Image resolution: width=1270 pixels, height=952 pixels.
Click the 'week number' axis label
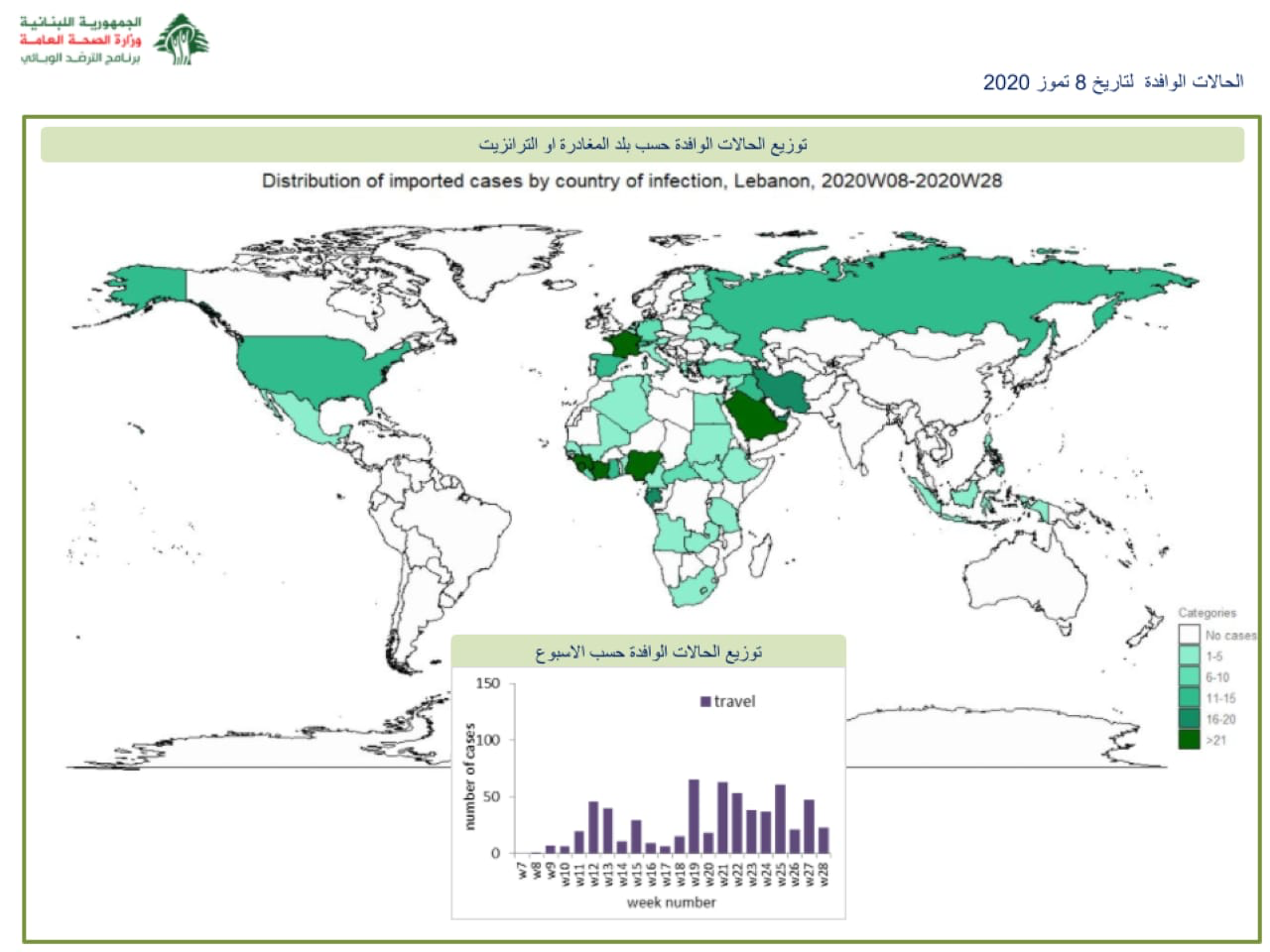pyautogui.click(x=671, y=901)
